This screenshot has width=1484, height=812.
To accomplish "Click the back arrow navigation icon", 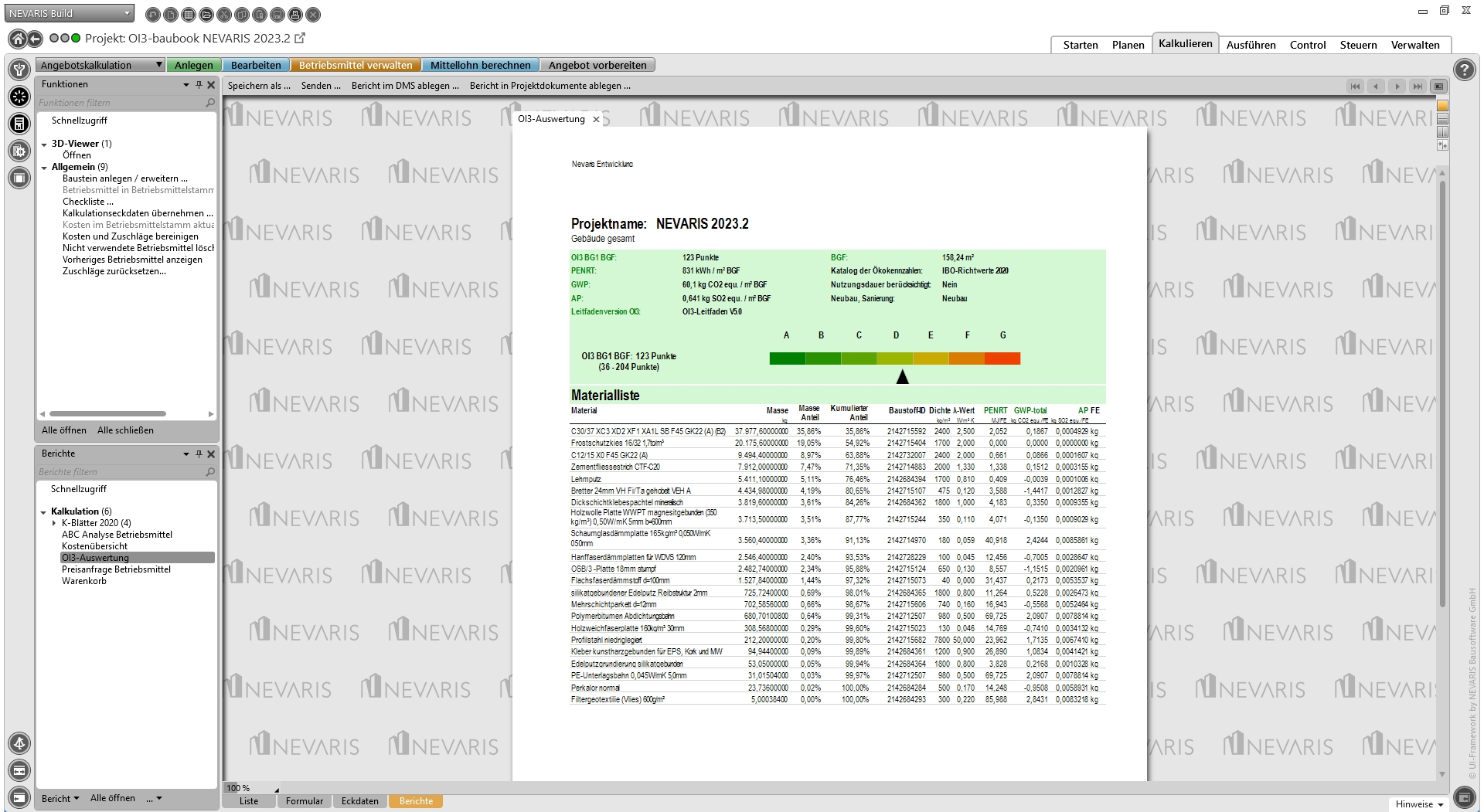I will coord(35,38).
